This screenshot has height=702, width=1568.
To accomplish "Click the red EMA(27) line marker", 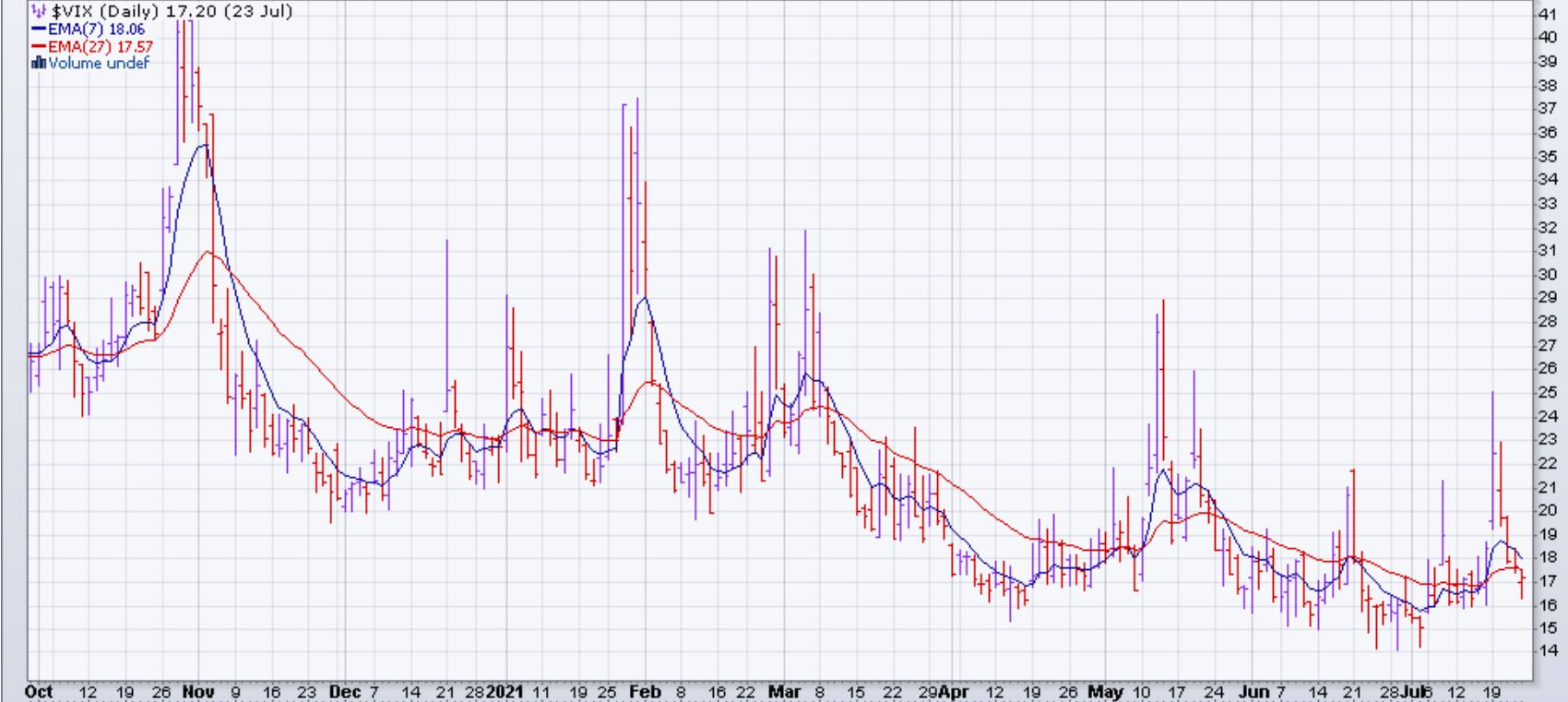I will tap(39, 46).
